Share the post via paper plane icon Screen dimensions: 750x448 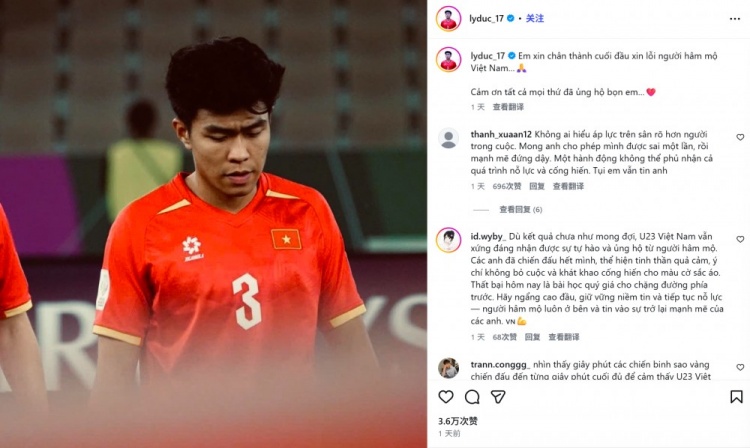pos(498,397)
